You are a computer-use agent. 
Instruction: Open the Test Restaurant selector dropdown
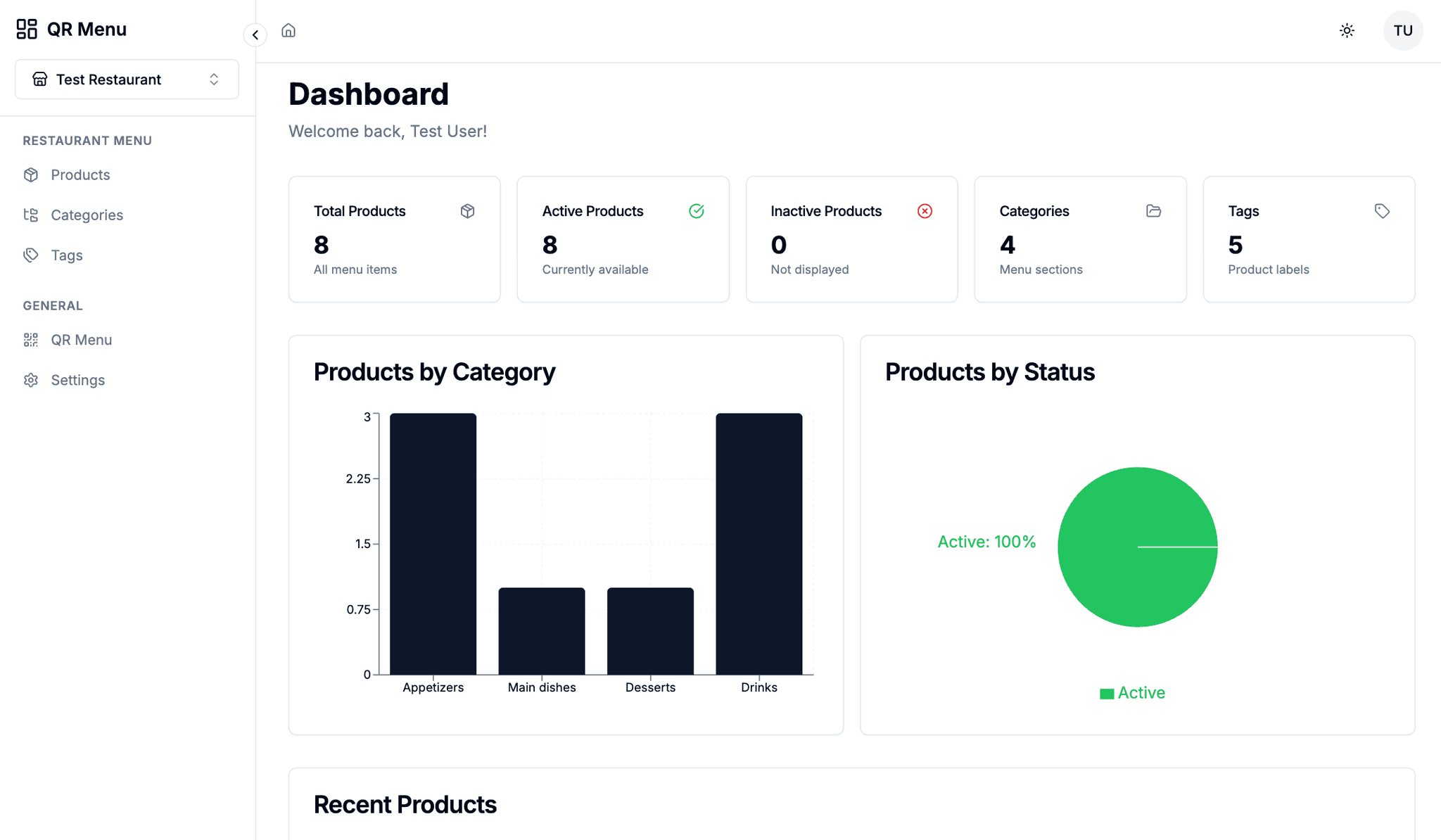(x=126, y=79)
